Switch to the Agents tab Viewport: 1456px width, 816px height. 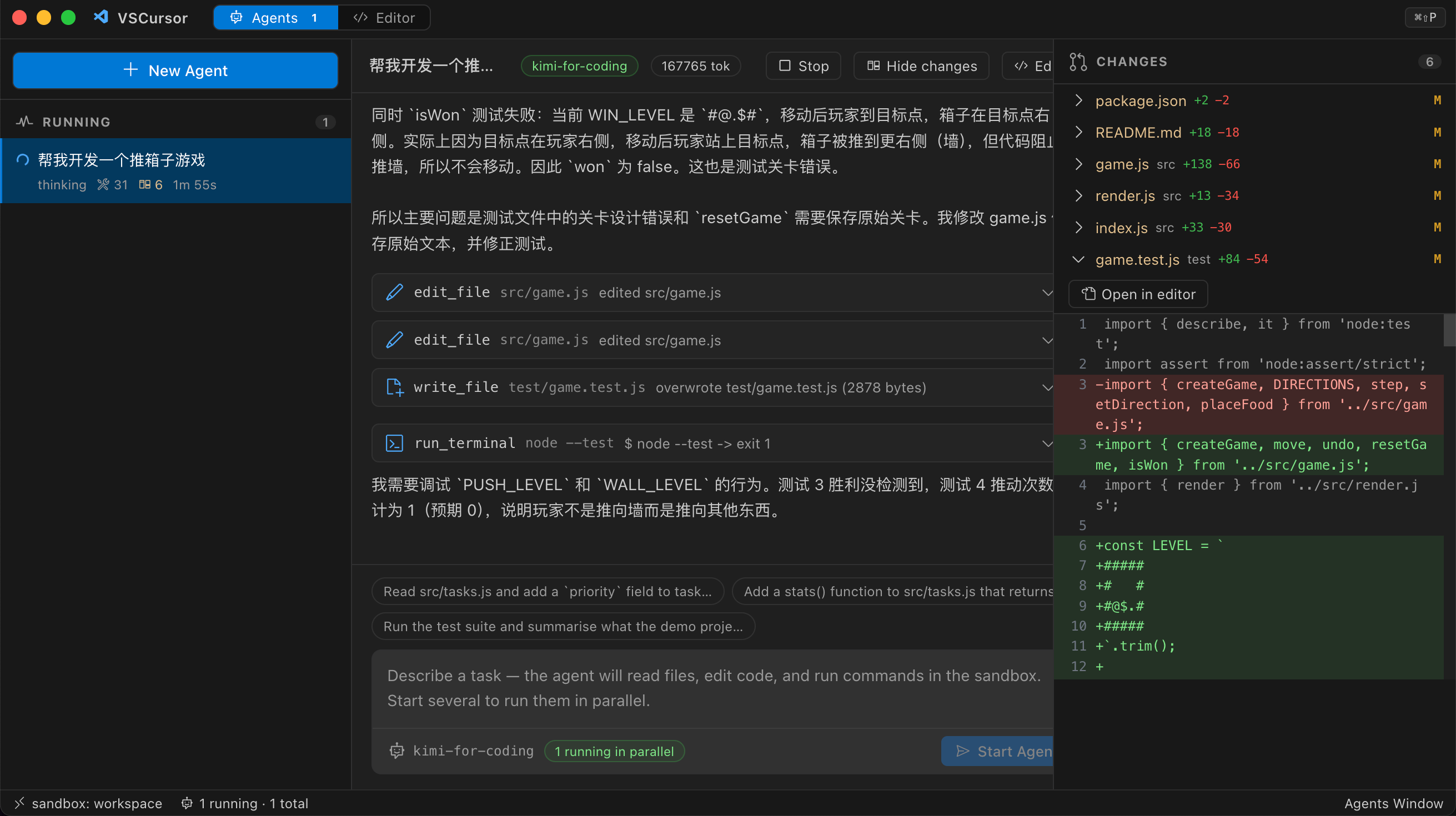point(276,18)
